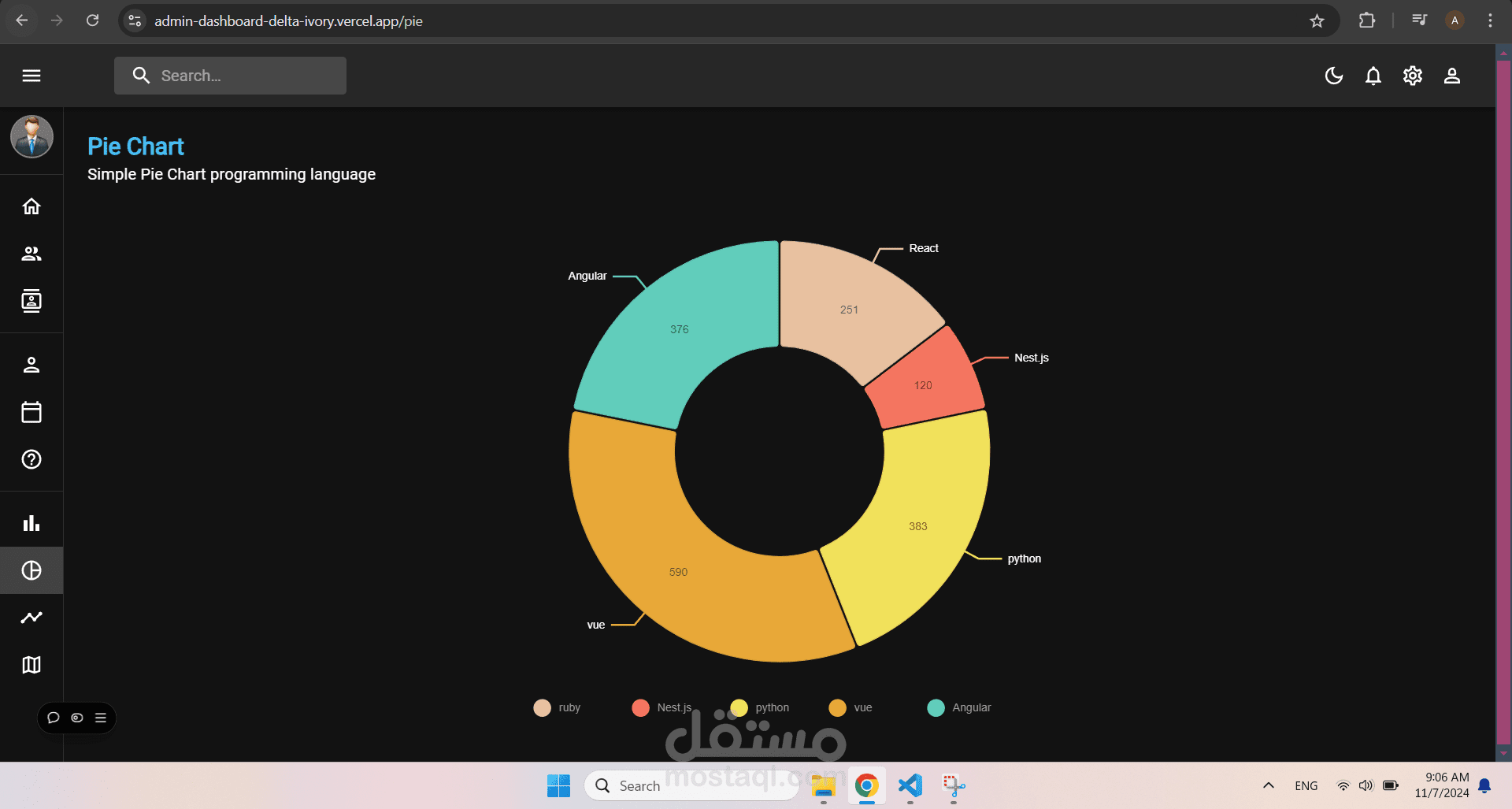Click the URL address bar text
The height and width of the screenshot is (809, 1512).
pyautogui.click(x=288, y=21)
